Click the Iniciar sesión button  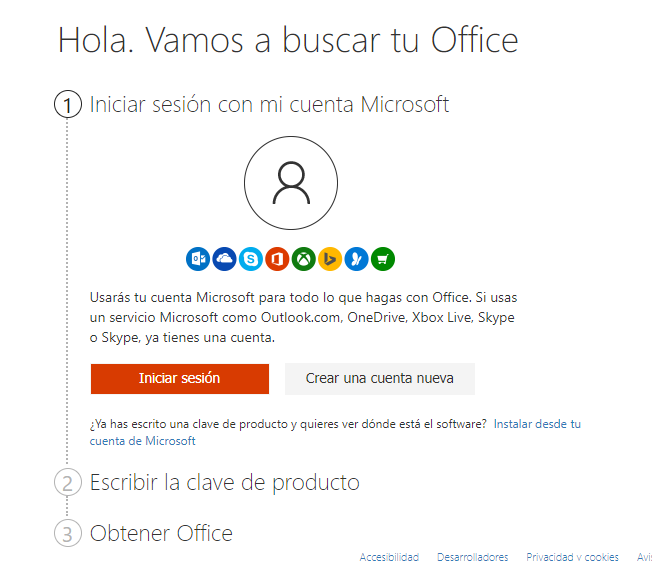coord(180,378)
